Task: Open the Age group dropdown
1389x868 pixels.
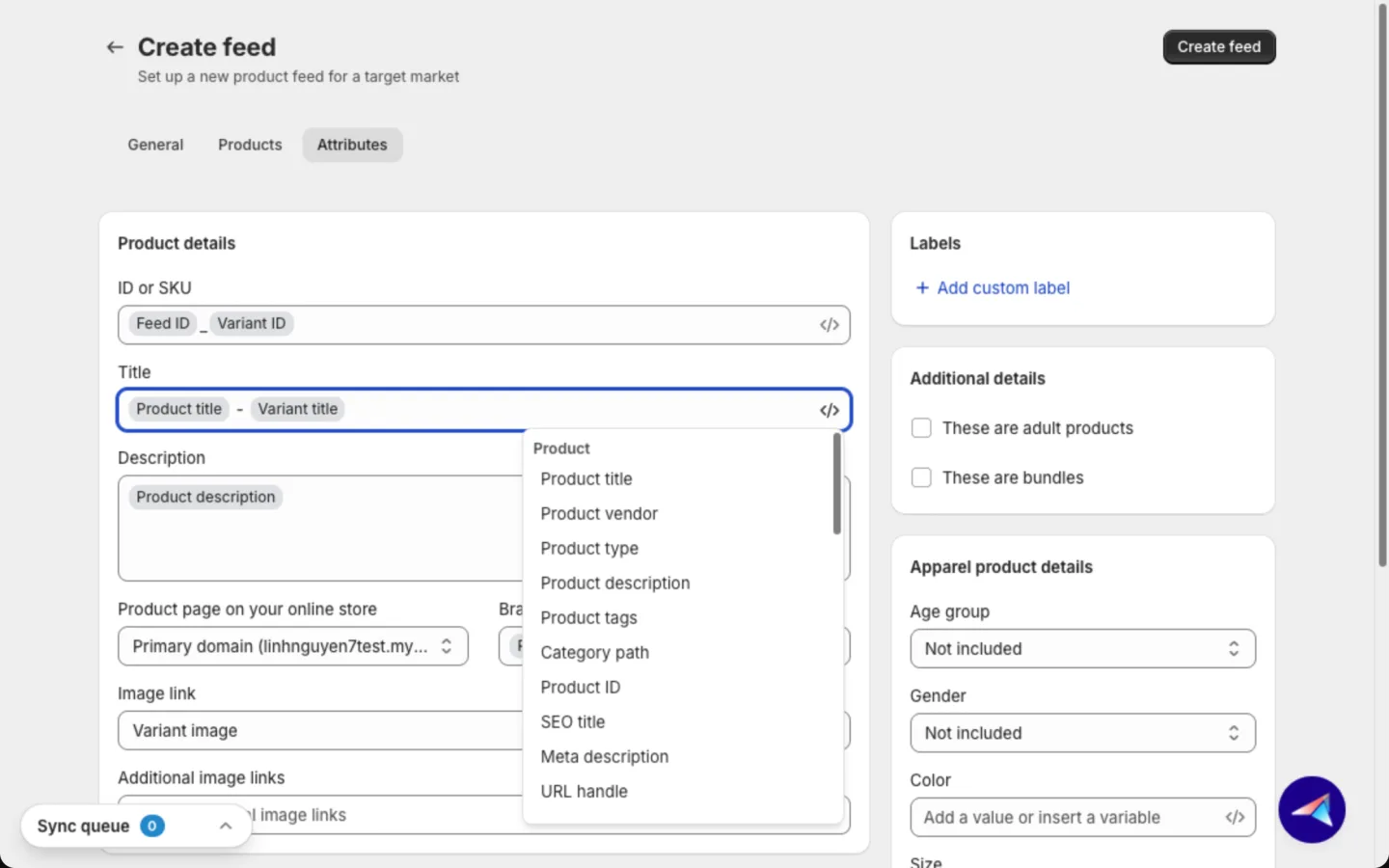Action: point(1082,649)
